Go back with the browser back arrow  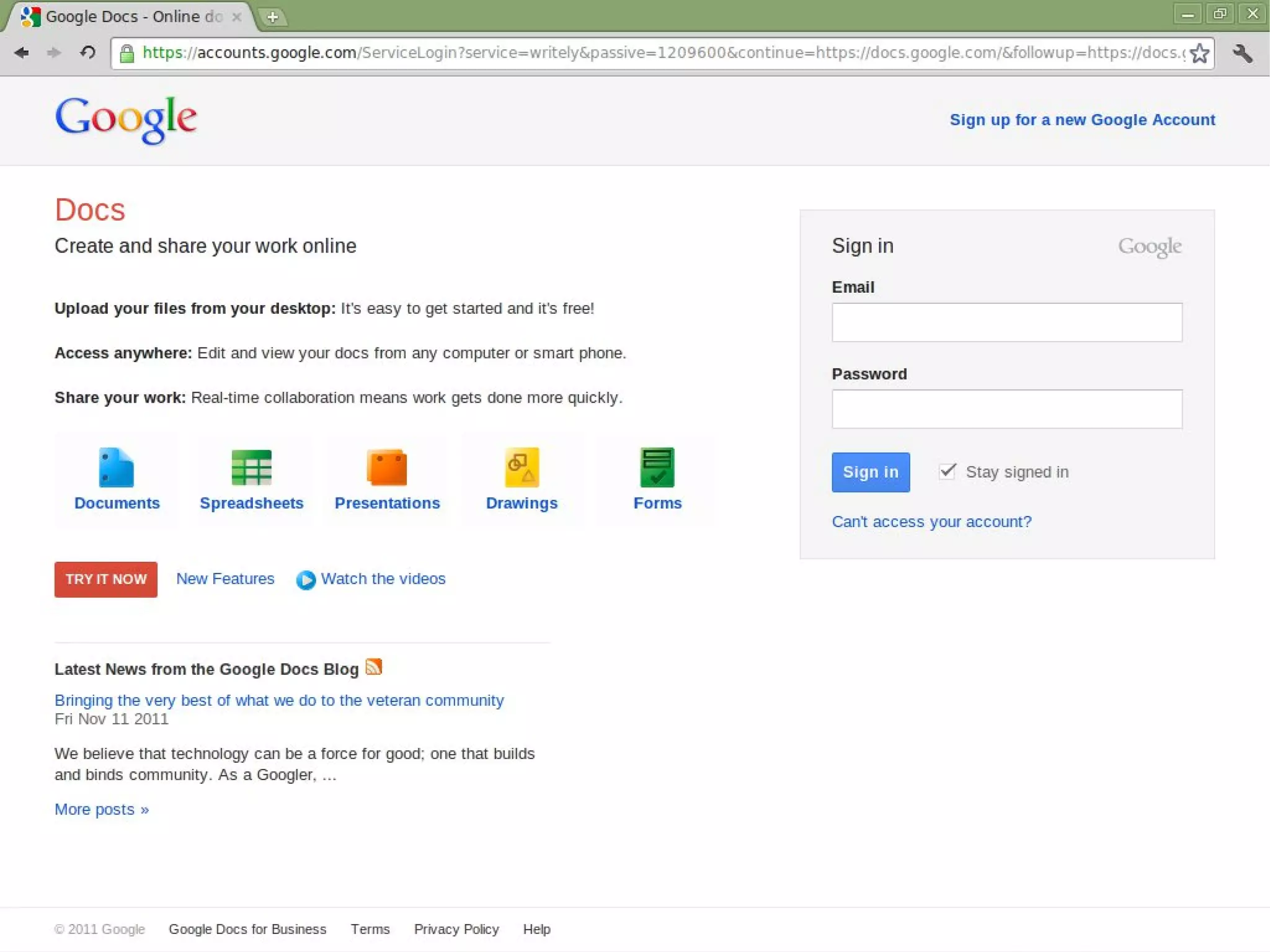[22, 53]
